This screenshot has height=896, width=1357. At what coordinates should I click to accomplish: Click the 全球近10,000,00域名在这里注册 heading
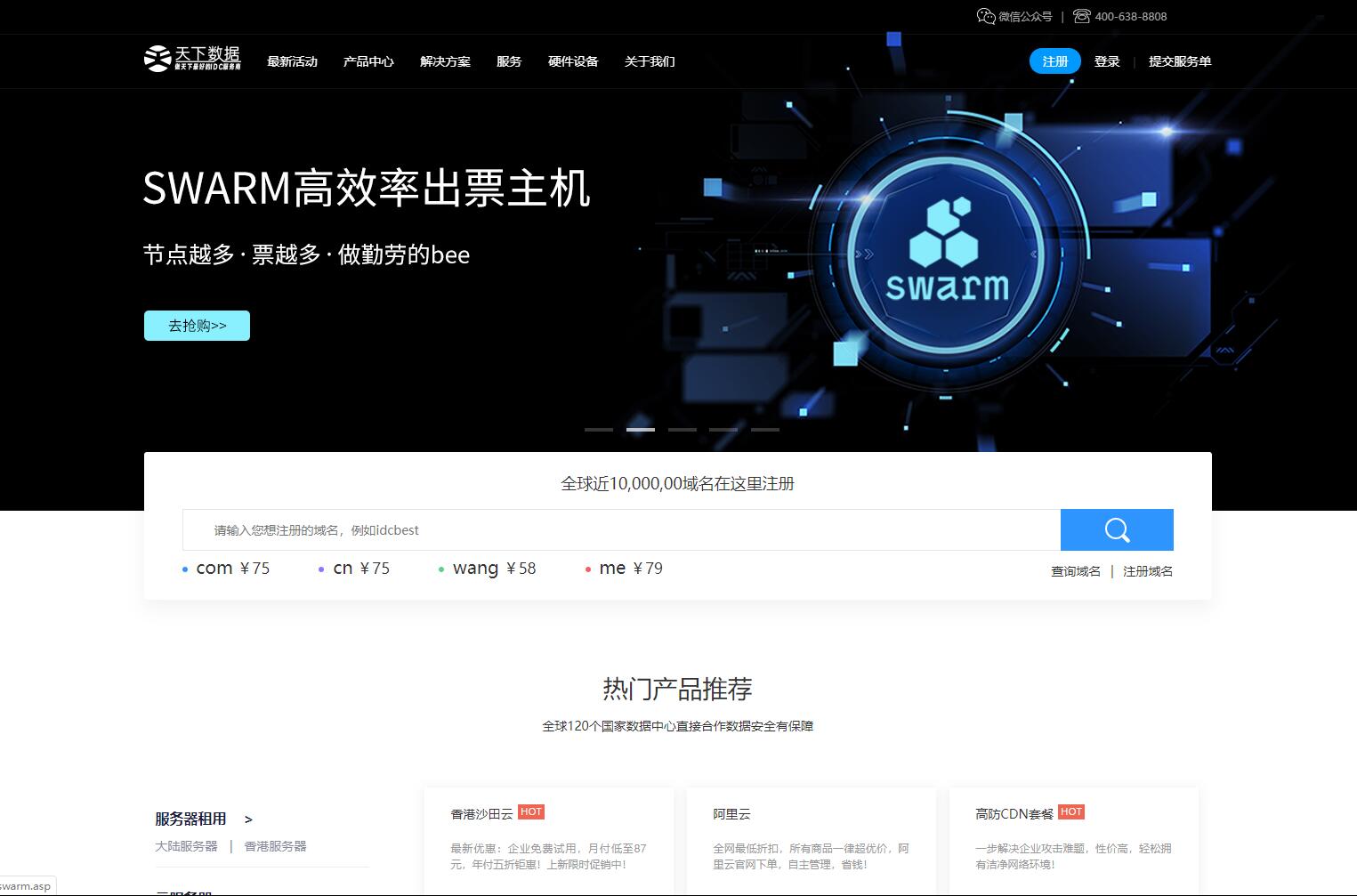point(678,484)
